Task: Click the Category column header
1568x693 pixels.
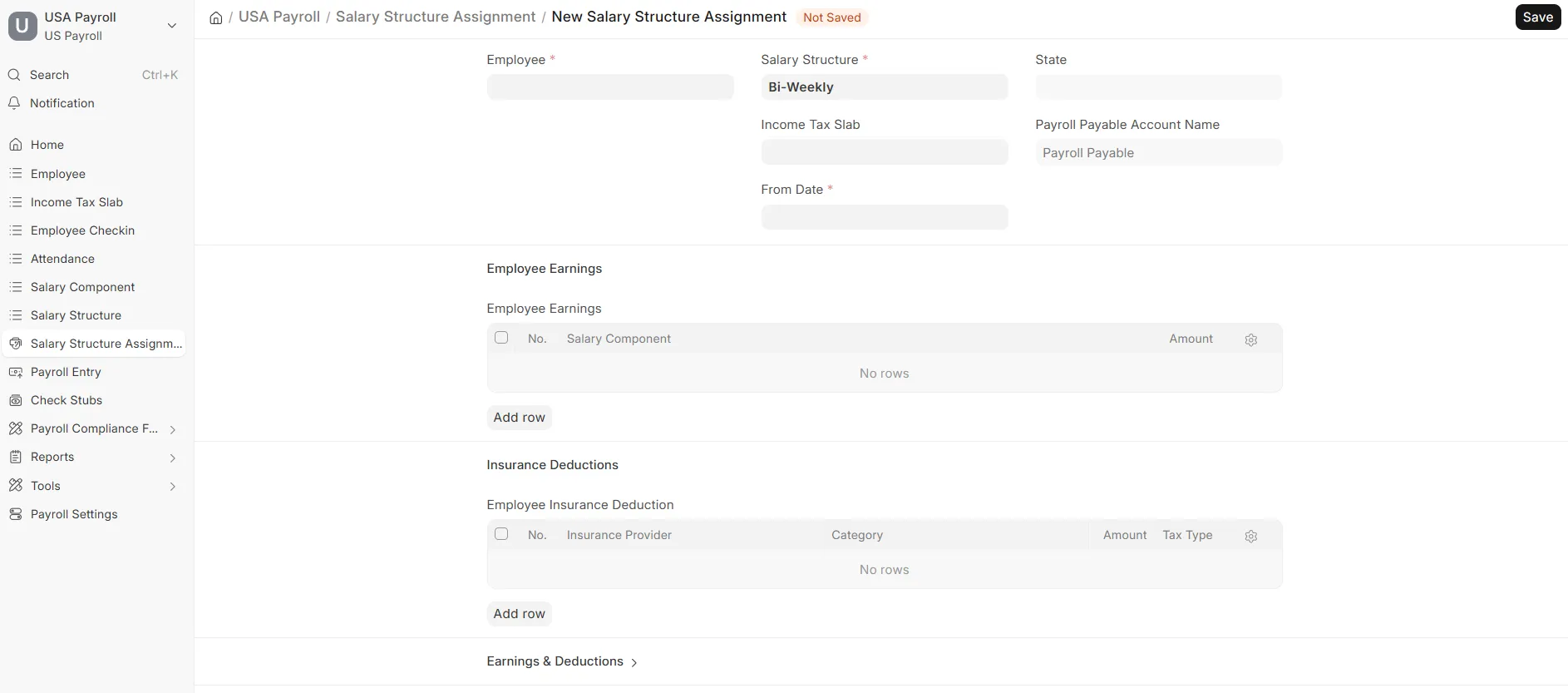Action: (857, 535)
